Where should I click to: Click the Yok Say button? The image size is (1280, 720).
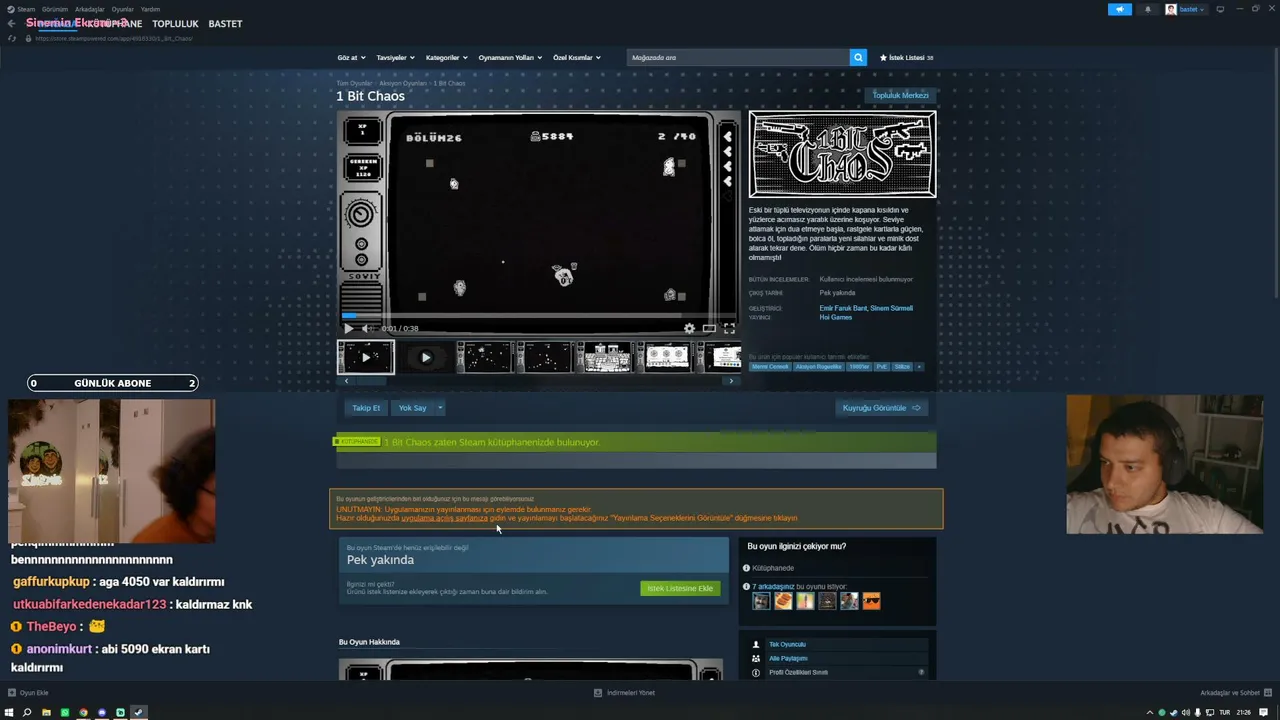(x=412, y=408)
